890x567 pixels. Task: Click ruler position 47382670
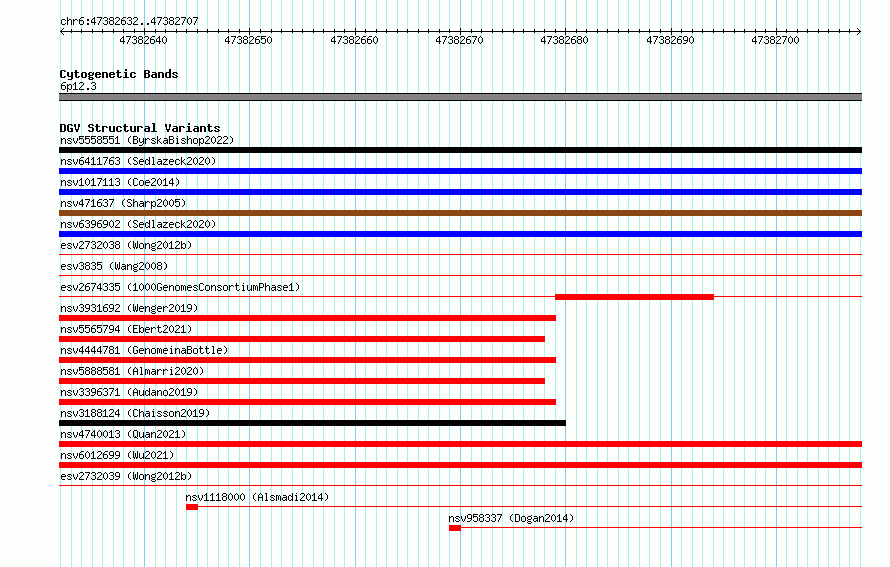point(459,40)
